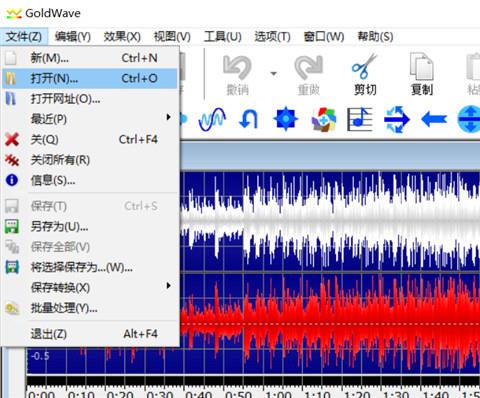Select 打开(N)... in the File menu
Viewport: 480px width, 398px height.
(90, 79)
